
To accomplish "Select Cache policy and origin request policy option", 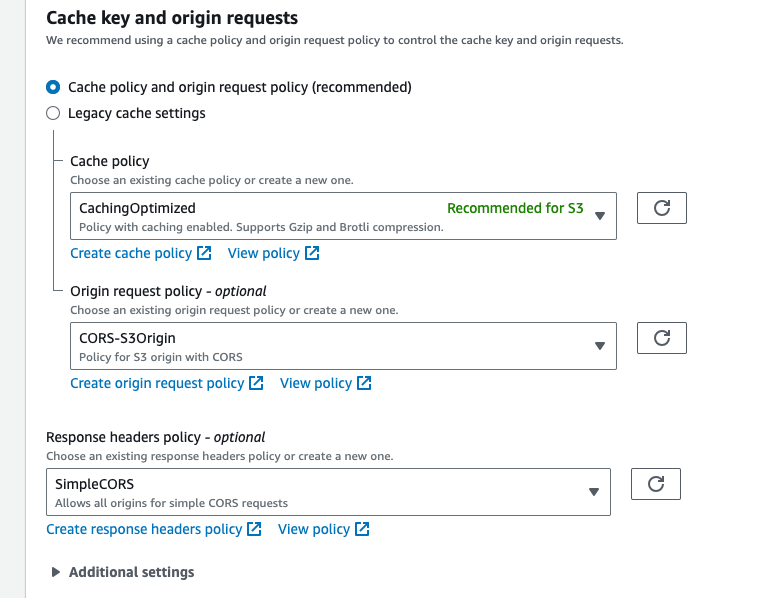I will tap(53, 87).
